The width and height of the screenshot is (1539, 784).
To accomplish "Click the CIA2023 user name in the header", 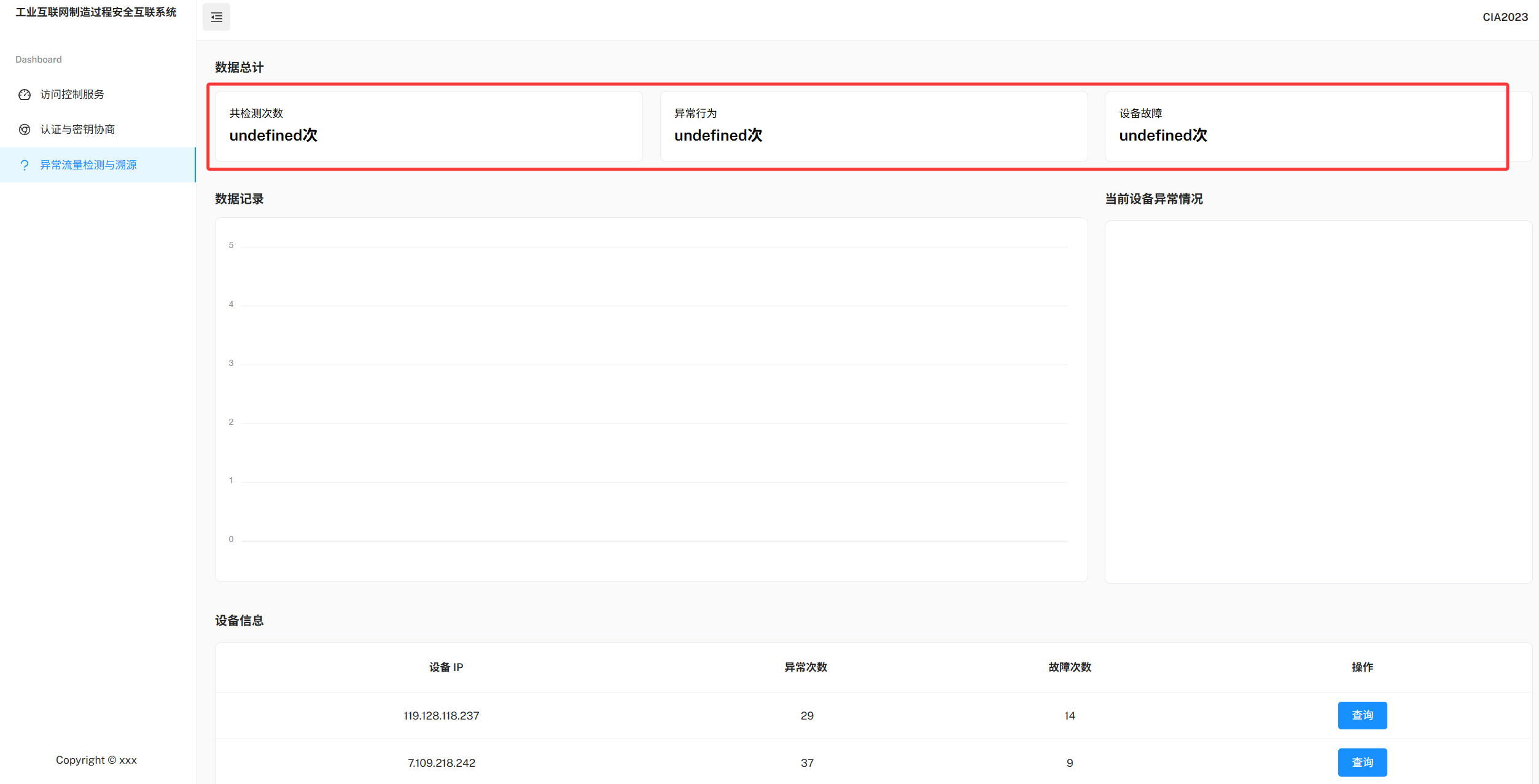I will pyautogui.click(x=1505, y=17).
